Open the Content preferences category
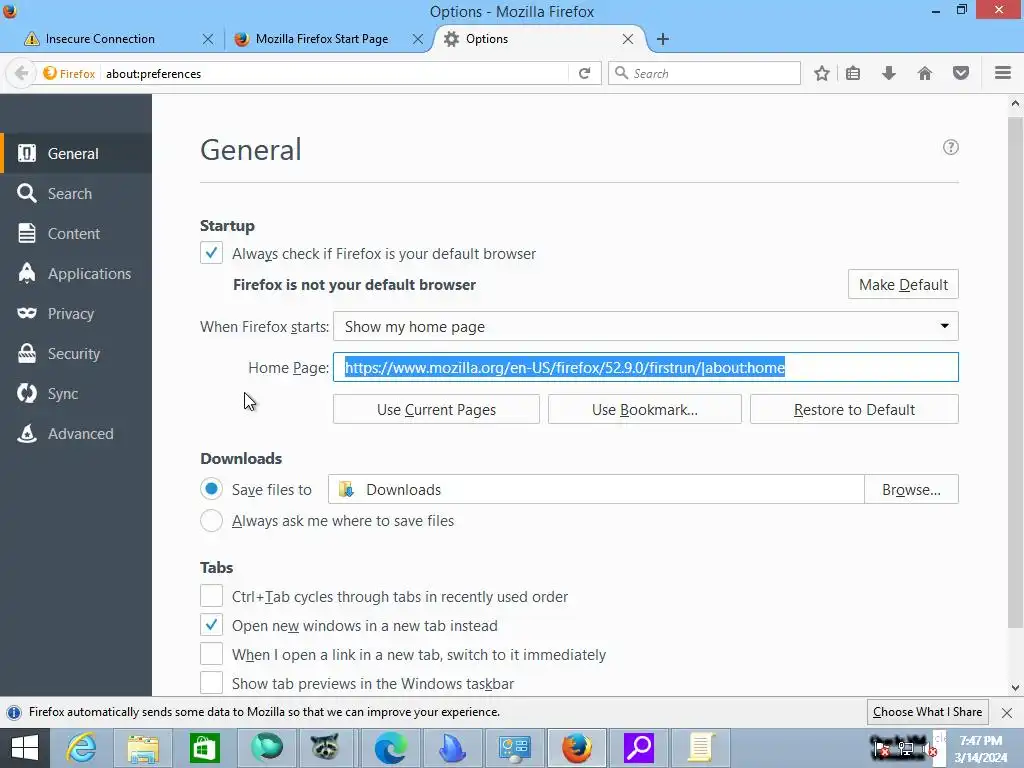The height and width of the screenshot is (768, 1024). (x=76, y=233)
